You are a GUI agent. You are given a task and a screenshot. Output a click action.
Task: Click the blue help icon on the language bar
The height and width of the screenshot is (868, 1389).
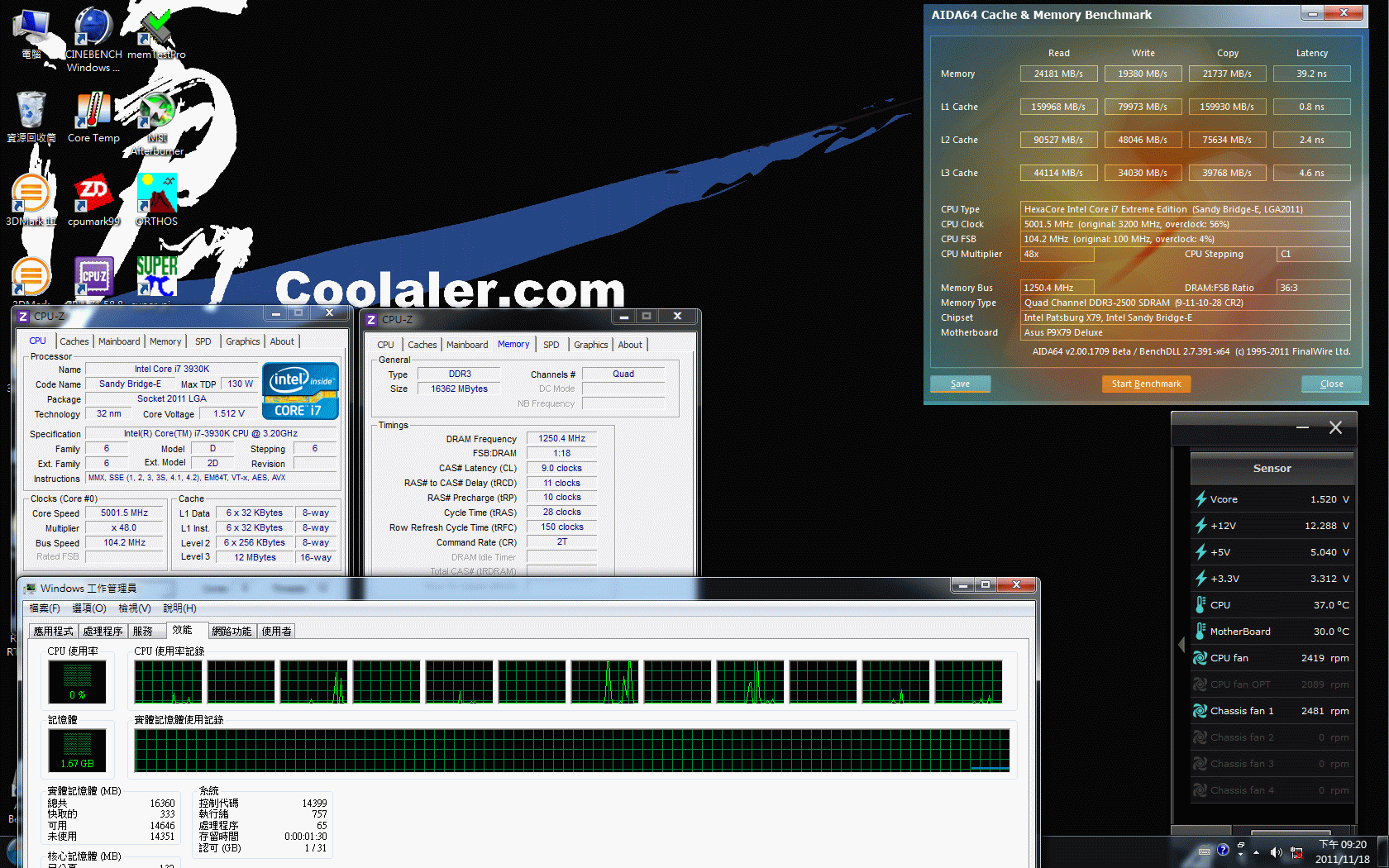point(1223,850)
